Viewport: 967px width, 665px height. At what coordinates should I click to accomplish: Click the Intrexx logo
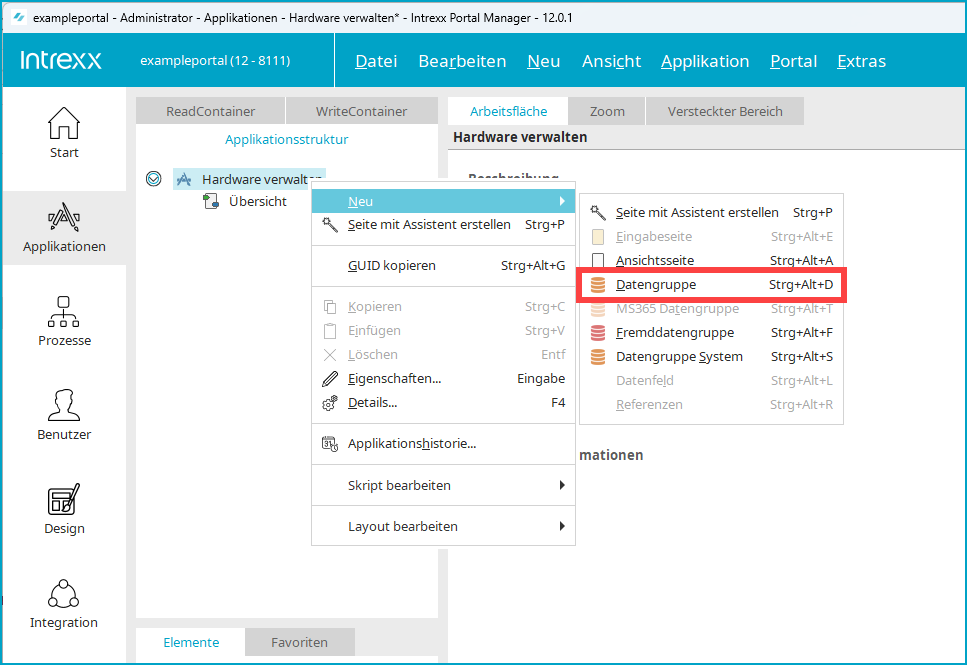(61, 60)
